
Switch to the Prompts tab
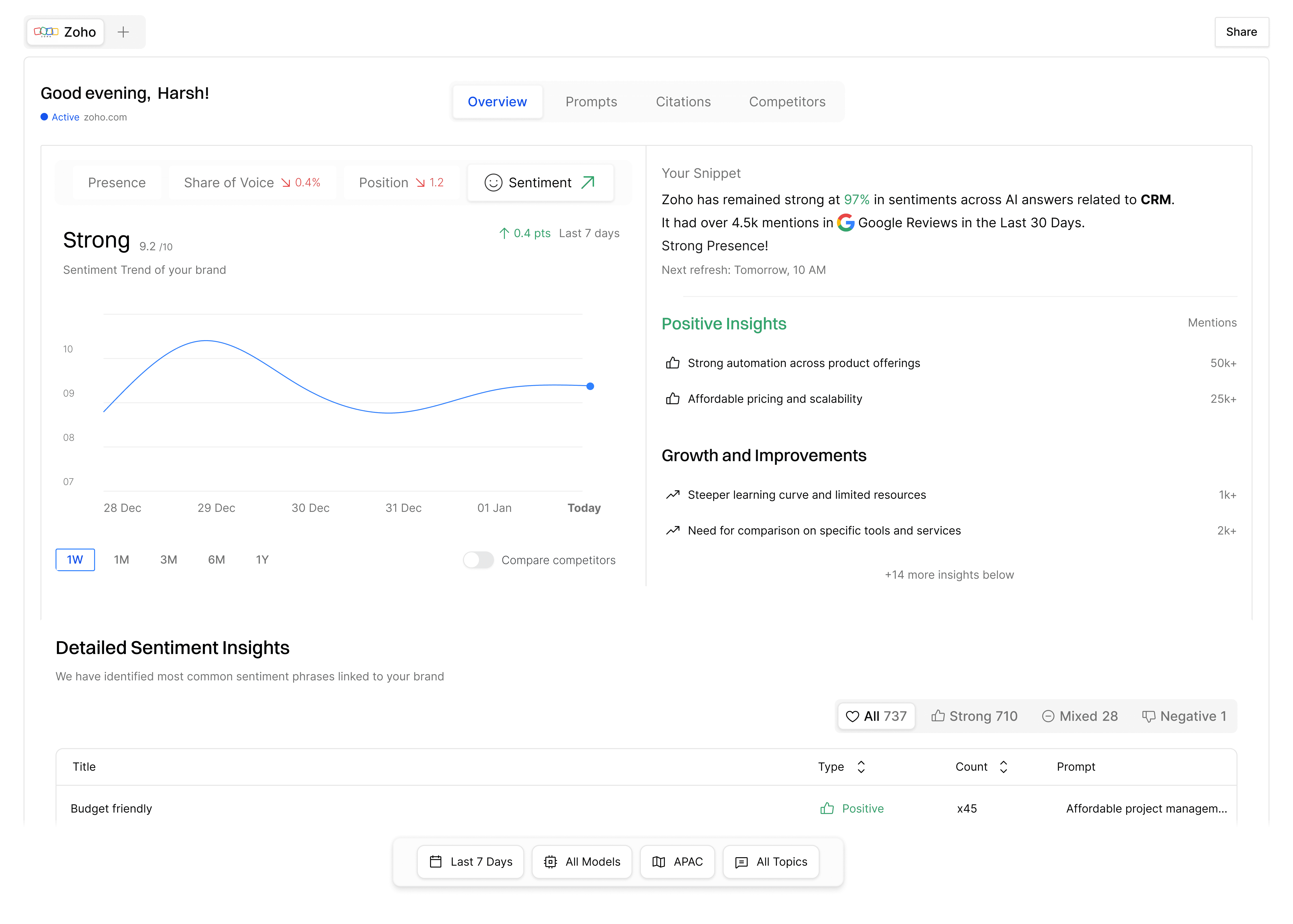(x=591, y=102)
